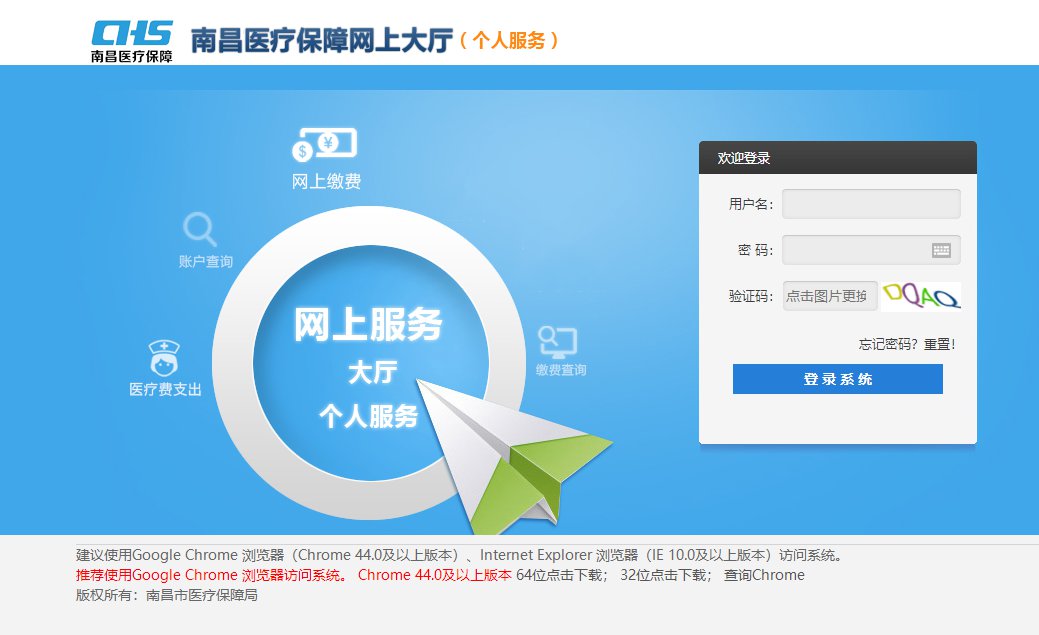Click the 网上缴费 money icon

click(x=325, y=144)
